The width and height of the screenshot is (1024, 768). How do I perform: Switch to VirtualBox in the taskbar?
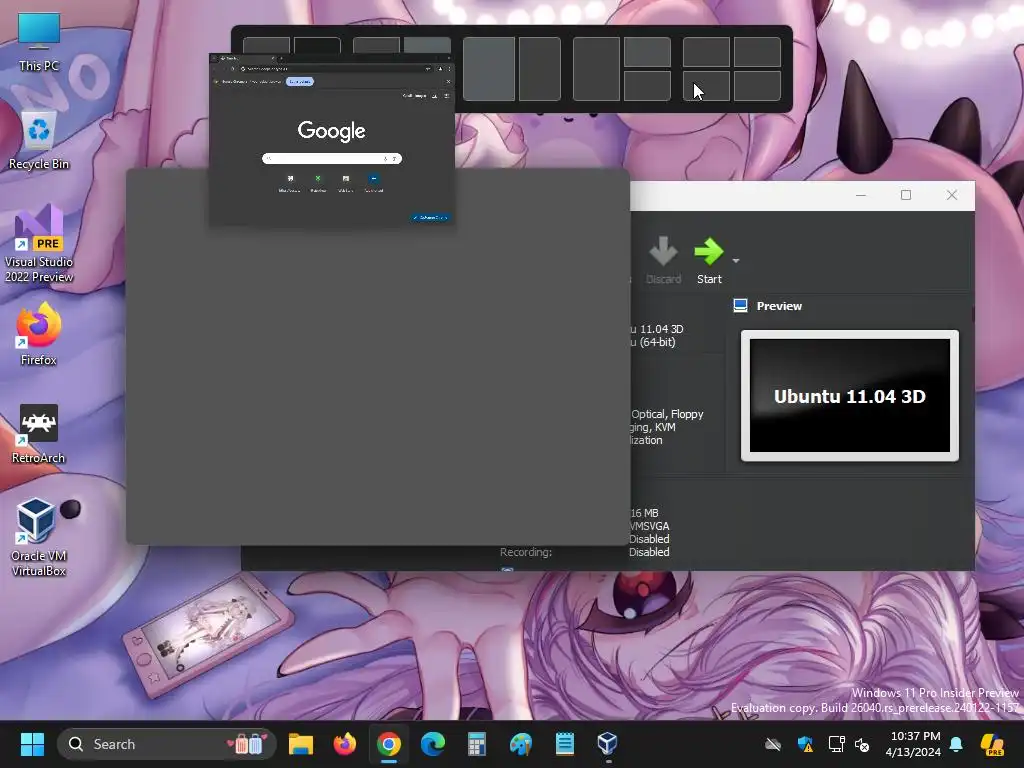pyautogui.click(x=607, y=744)
